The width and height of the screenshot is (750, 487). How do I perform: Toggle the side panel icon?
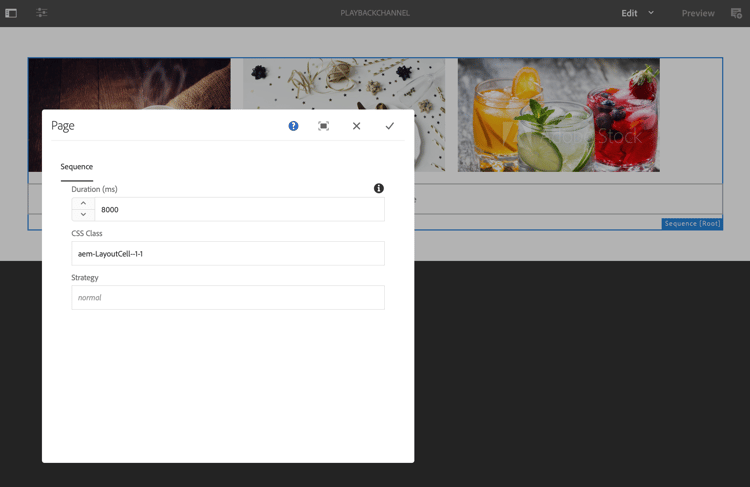11,13
